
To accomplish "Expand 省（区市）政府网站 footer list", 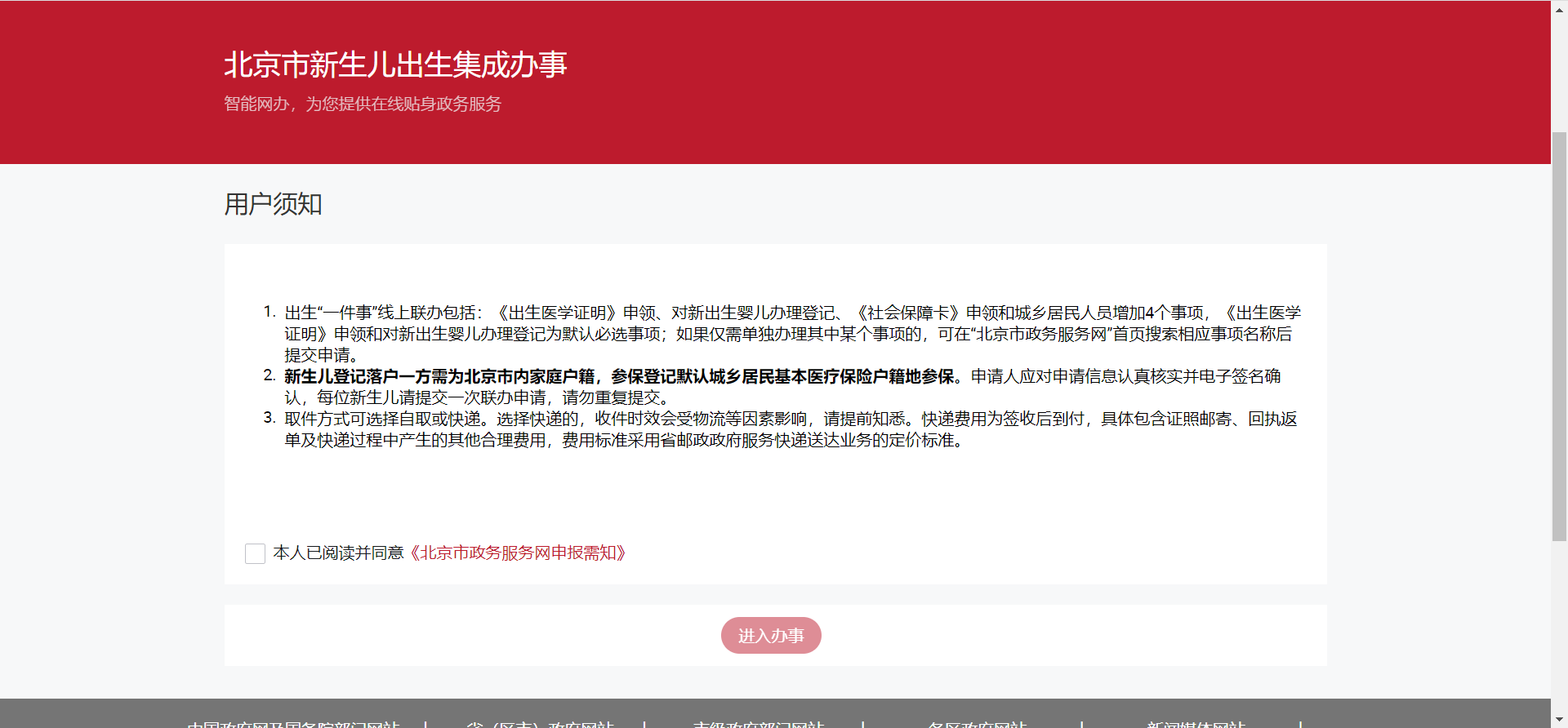I will coord(540,723).
